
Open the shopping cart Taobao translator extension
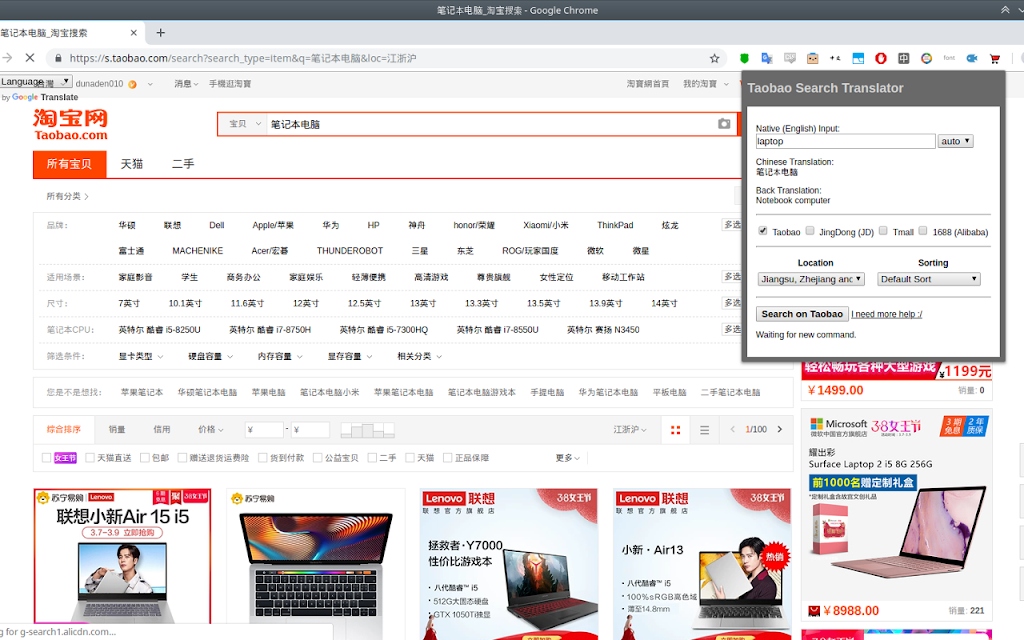pos(995,58)
